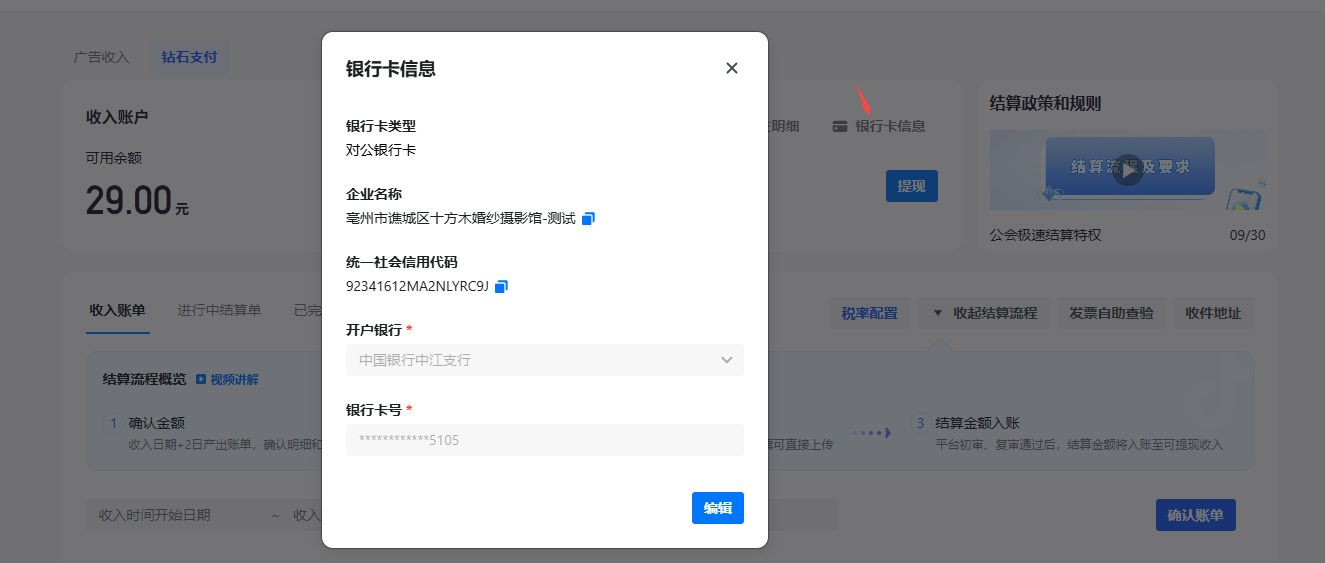Play the 结算流程及要求 video
Image resolution: width=1325 pixels, height=563 pixels.
[x=1128, y=169]
